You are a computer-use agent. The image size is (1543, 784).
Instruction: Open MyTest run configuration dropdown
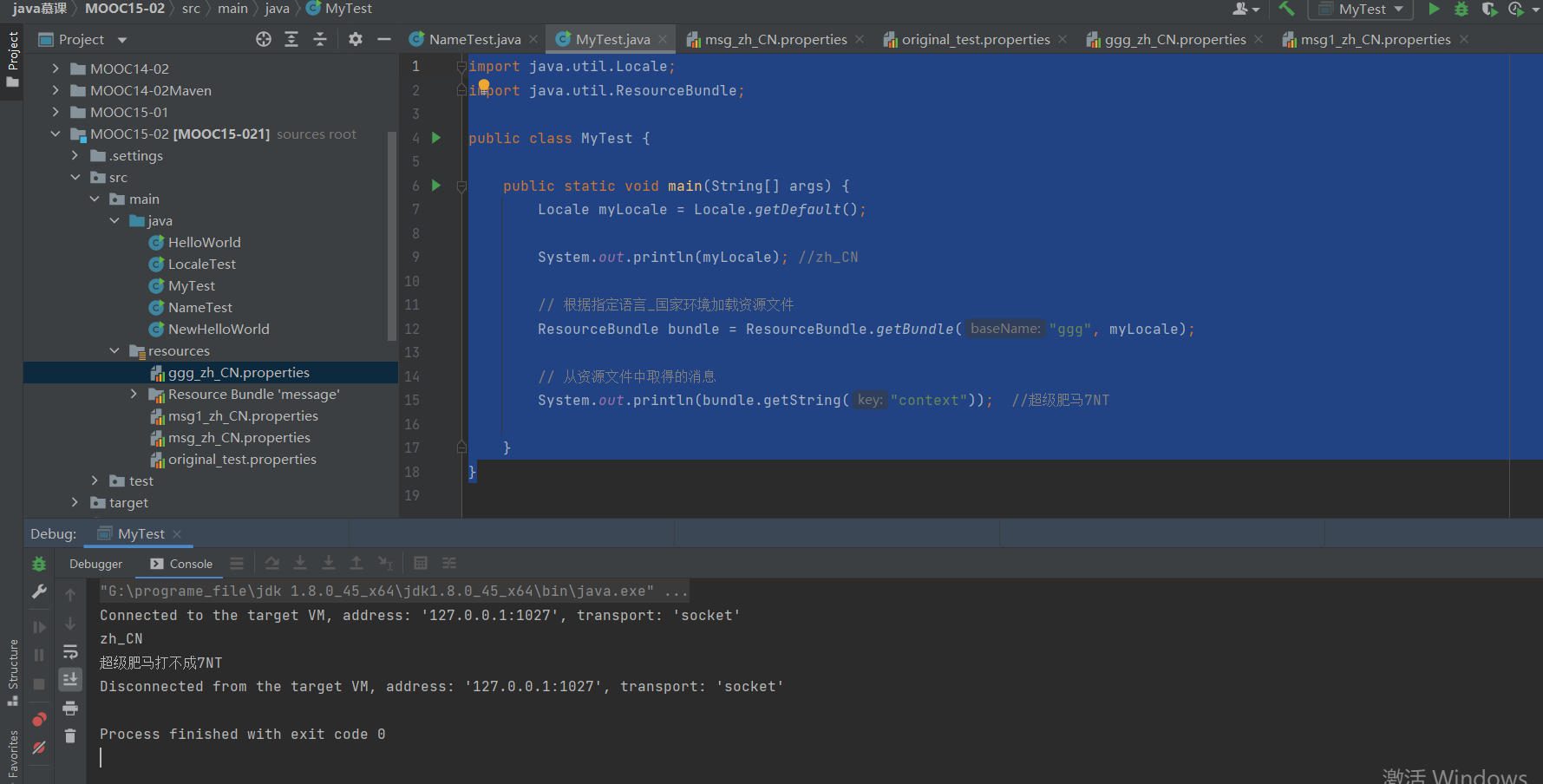[1361, 9]
